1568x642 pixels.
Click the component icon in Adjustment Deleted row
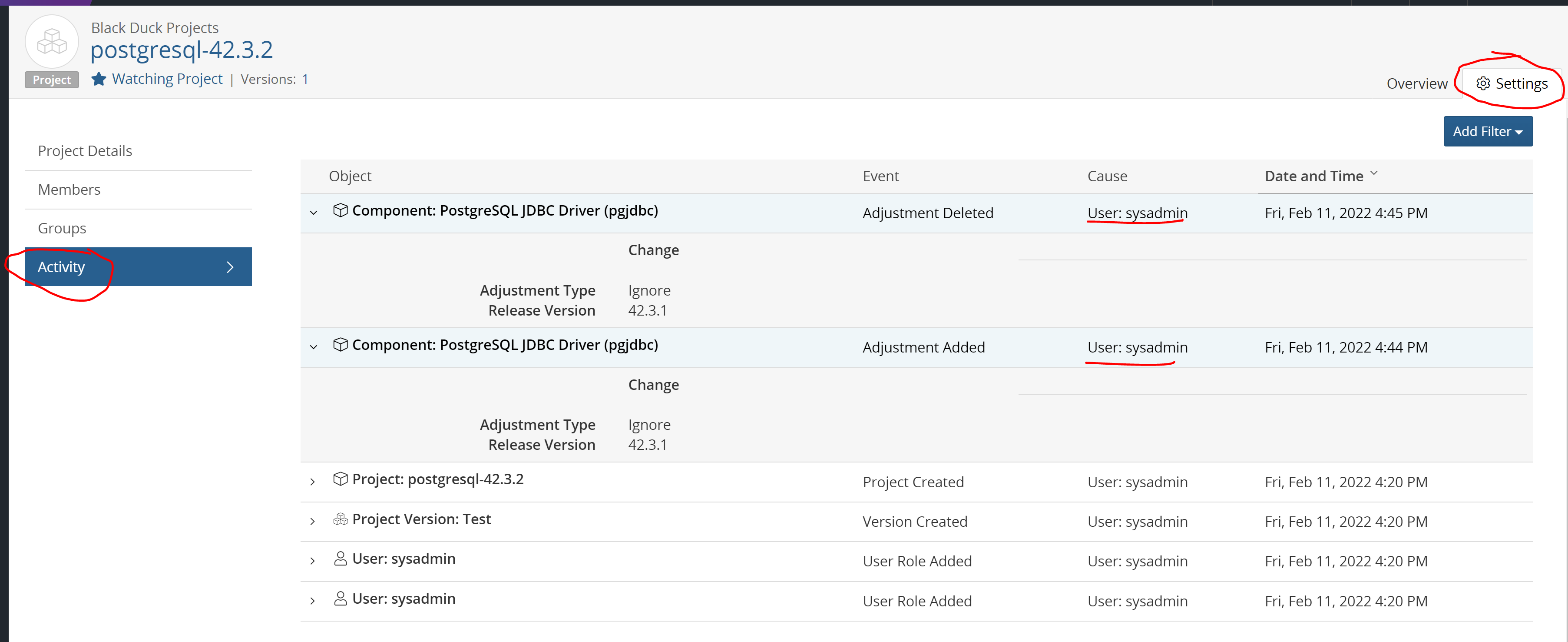pos(340,210)
